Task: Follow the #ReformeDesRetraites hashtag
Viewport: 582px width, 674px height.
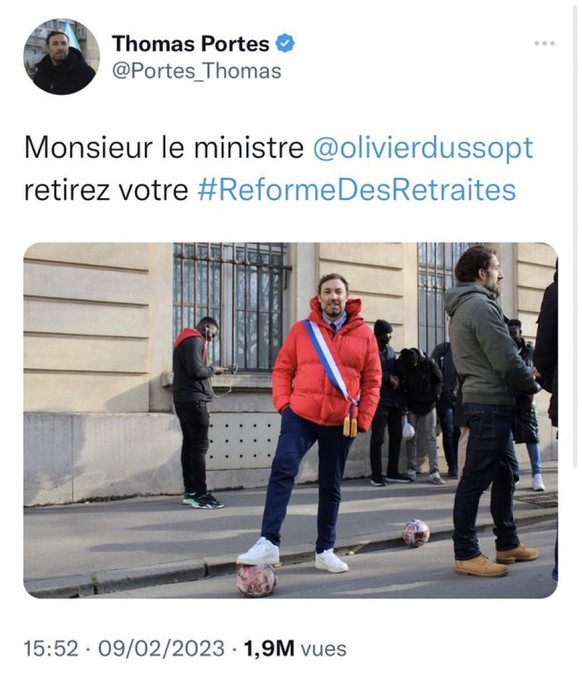Action: [x=357, y=190]
